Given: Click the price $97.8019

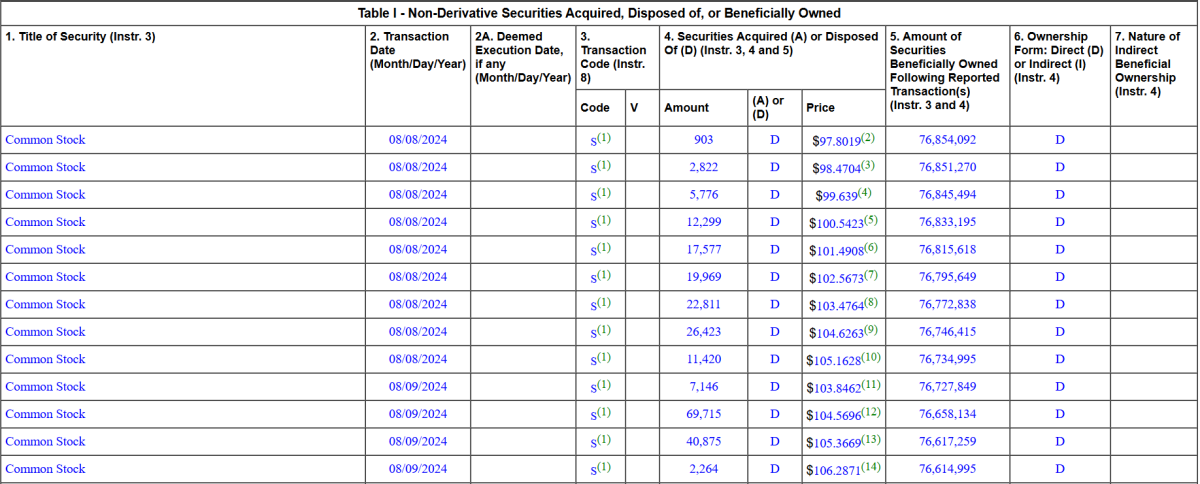Looking at the screenshot, I should coord(836,141).
